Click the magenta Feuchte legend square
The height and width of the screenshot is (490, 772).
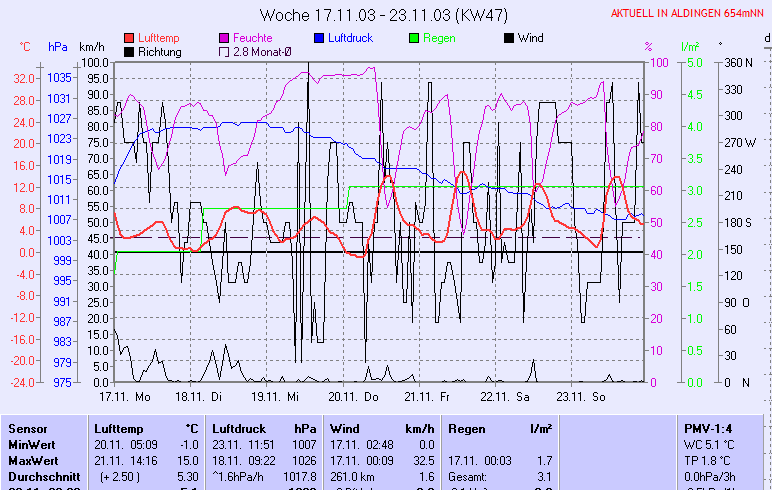[225, 38]
